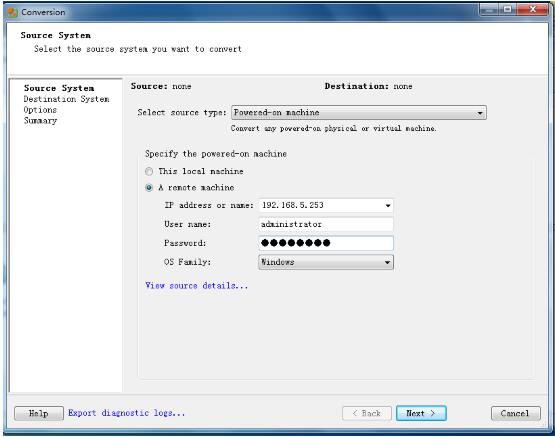Focus the Password input field
Screen dimensions: 555x437
pyautogui.click(x=326, y=243)
